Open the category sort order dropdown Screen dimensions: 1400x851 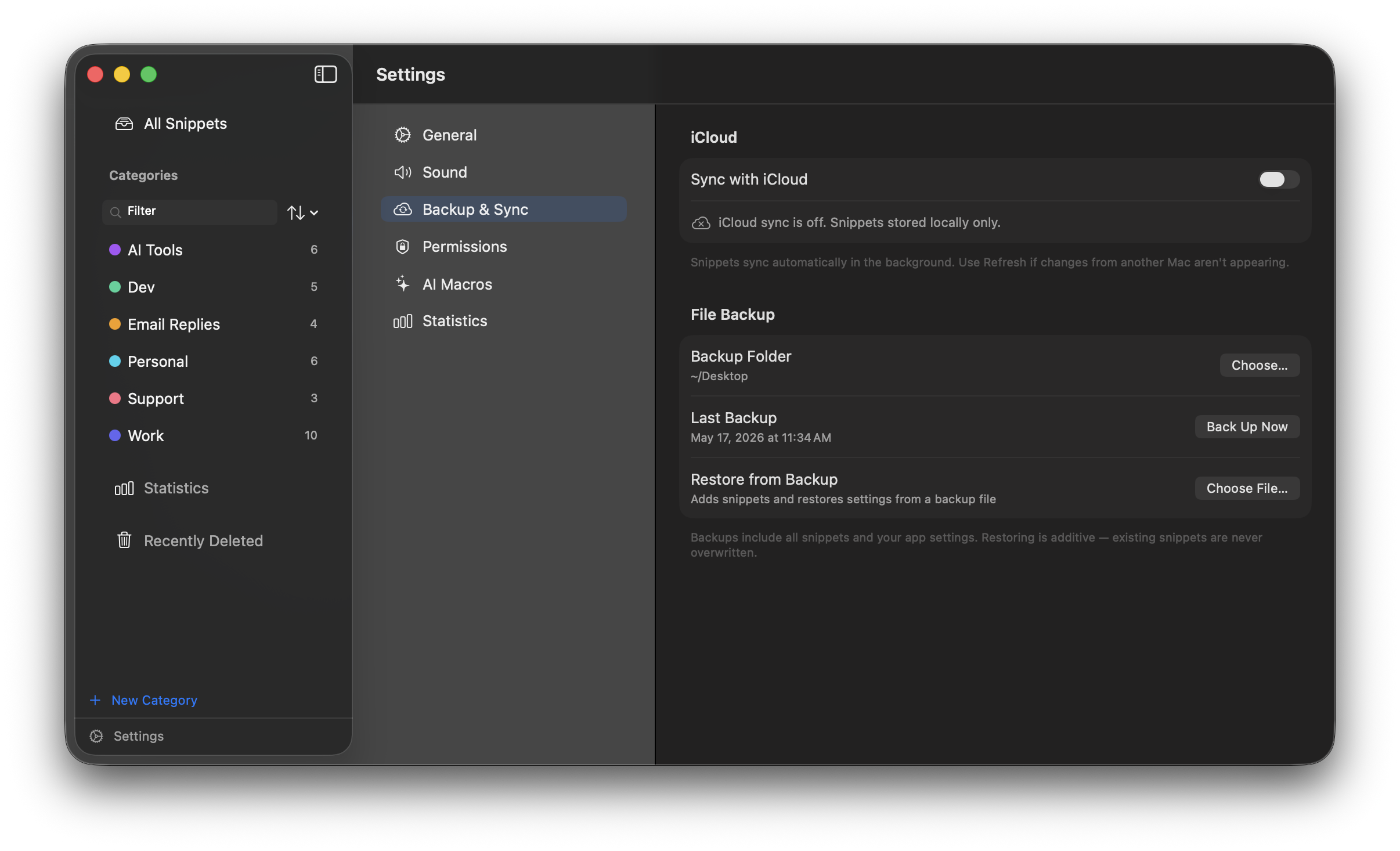coord(302,212)
